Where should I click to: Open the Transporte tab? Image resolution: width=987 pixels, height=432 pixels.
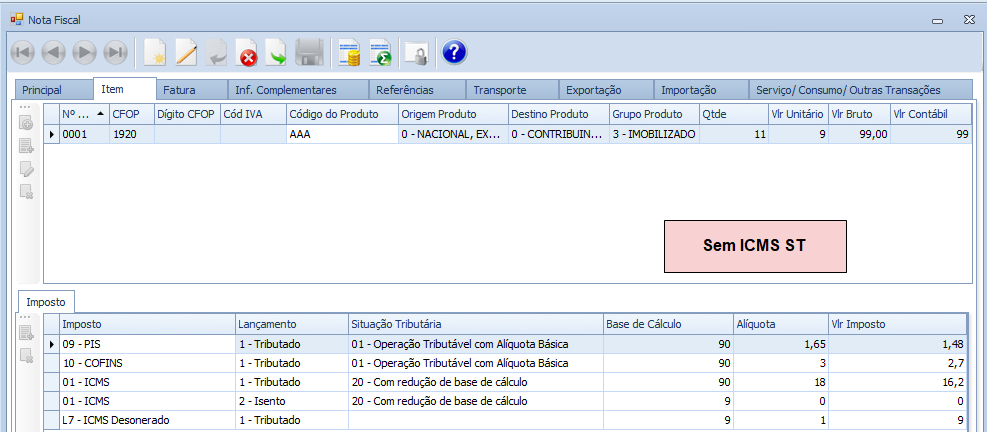point(500,90)
